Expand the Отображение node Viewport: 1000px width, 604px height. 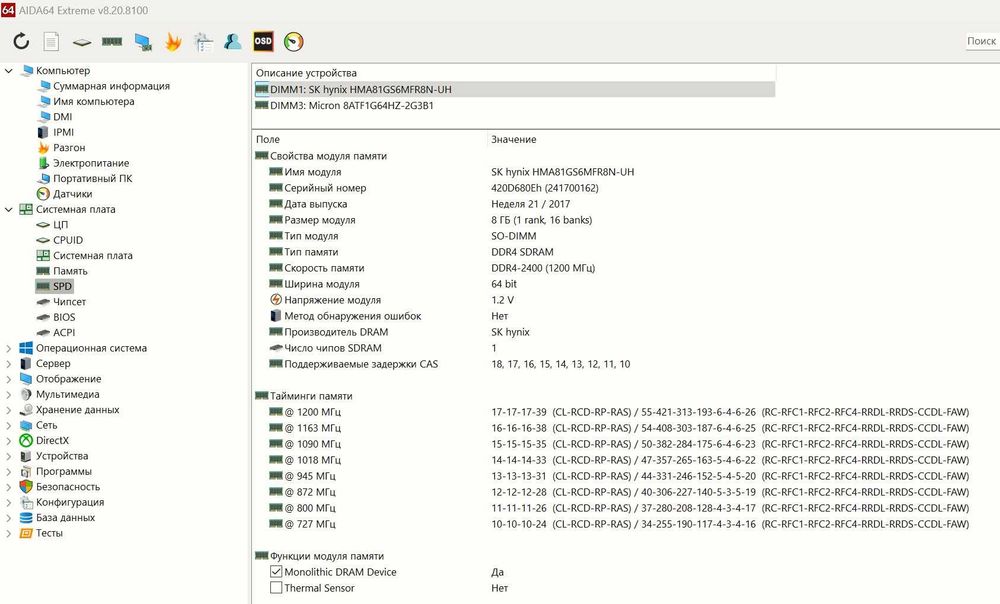point(9,379)
